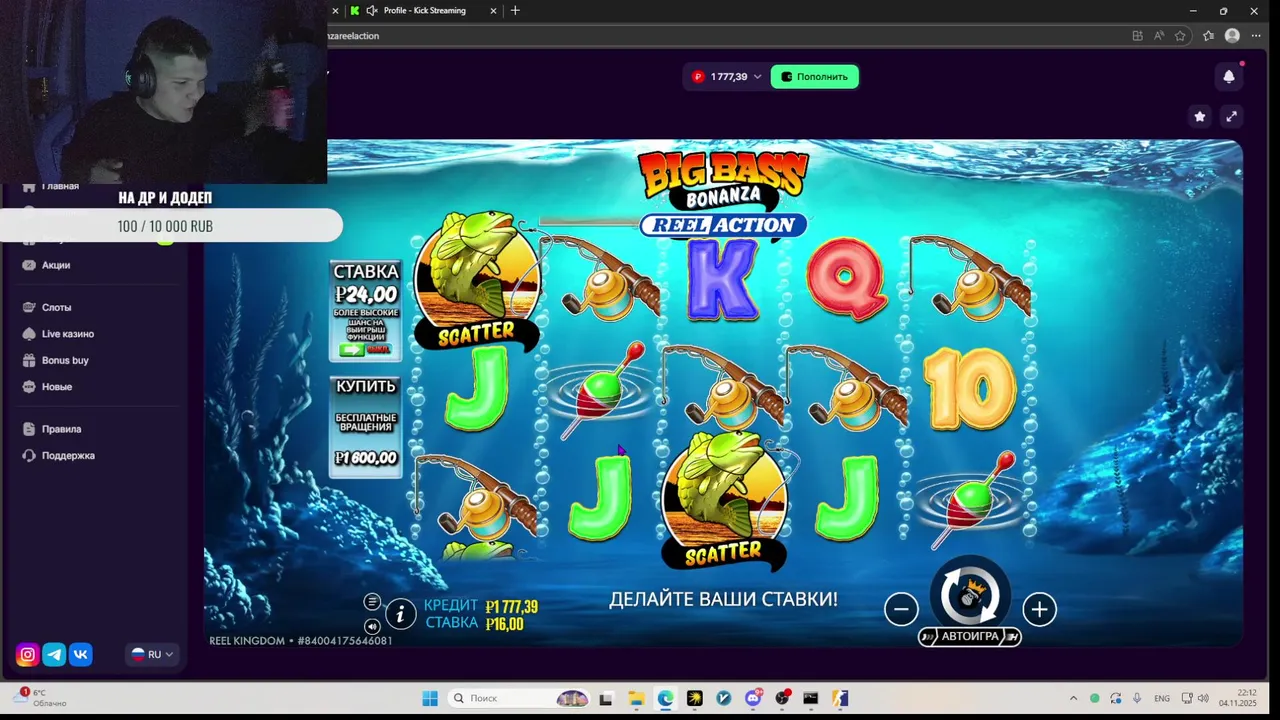This screenshot has width=1280, height=720.
Task: Open Акции in the sidebar
Action: [x=56, y=265]
